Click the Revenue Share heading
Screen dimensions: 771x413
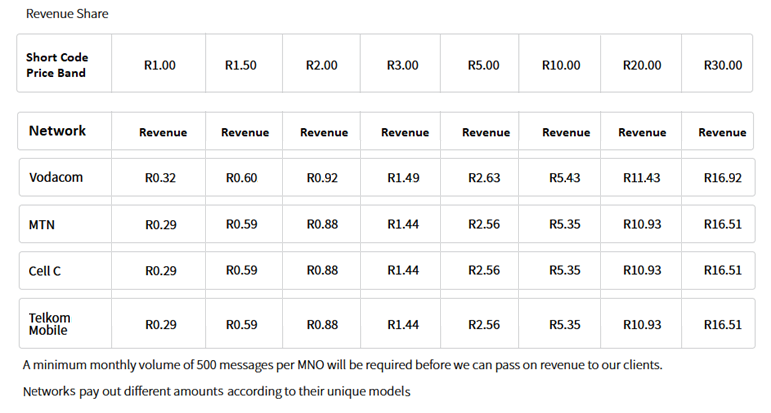(67, 14)
